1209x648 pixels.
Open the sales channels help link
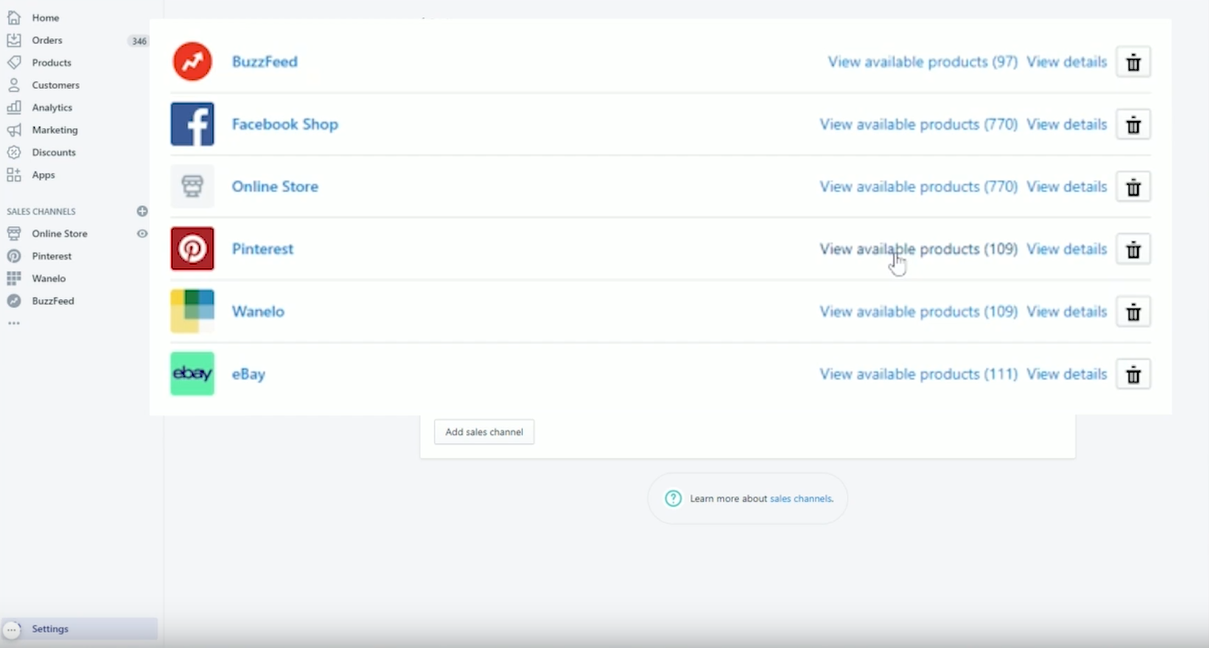[800, 498]
